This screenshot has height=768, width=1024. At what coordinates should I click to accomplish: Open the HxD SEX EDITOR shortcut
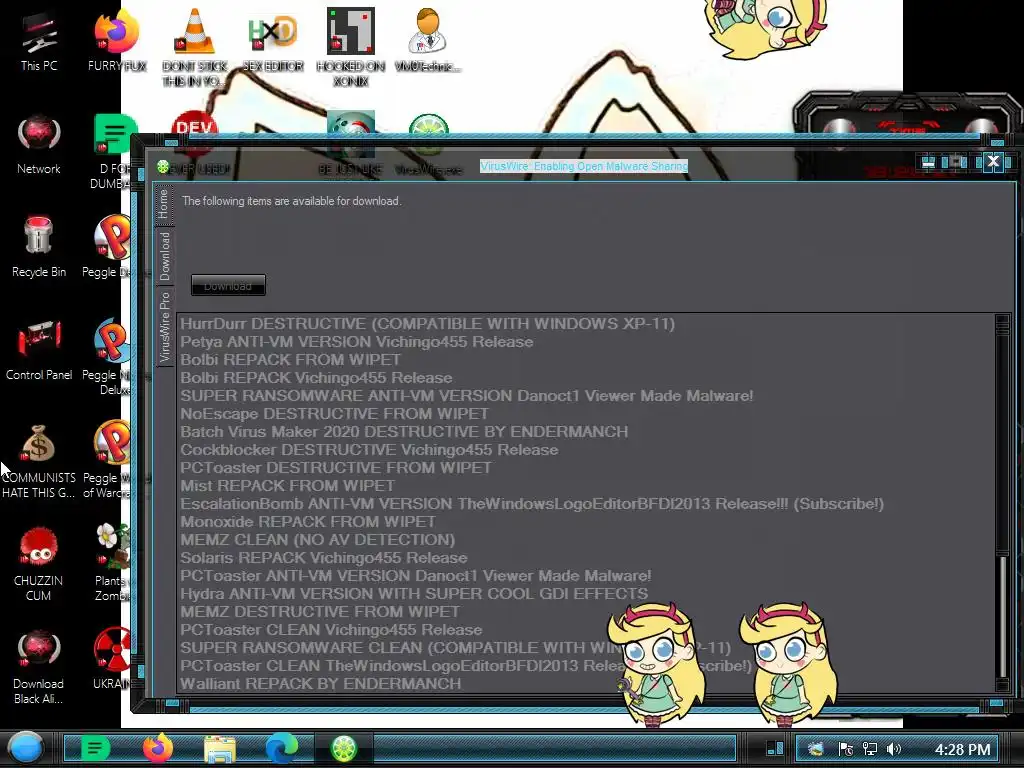273,42
